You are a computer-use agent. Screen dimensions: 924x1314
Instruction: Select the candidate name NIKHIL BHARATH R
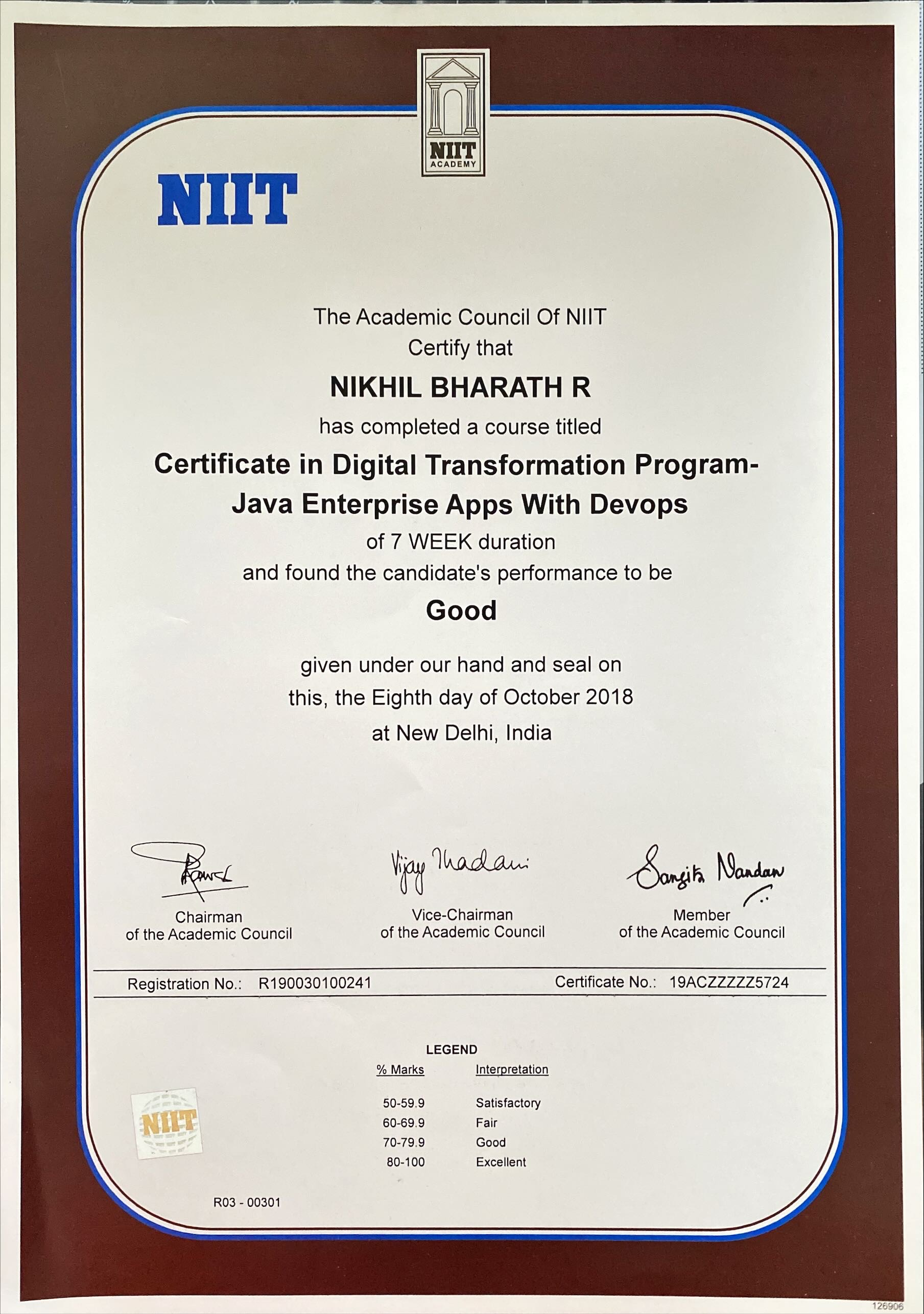(460, 388)
